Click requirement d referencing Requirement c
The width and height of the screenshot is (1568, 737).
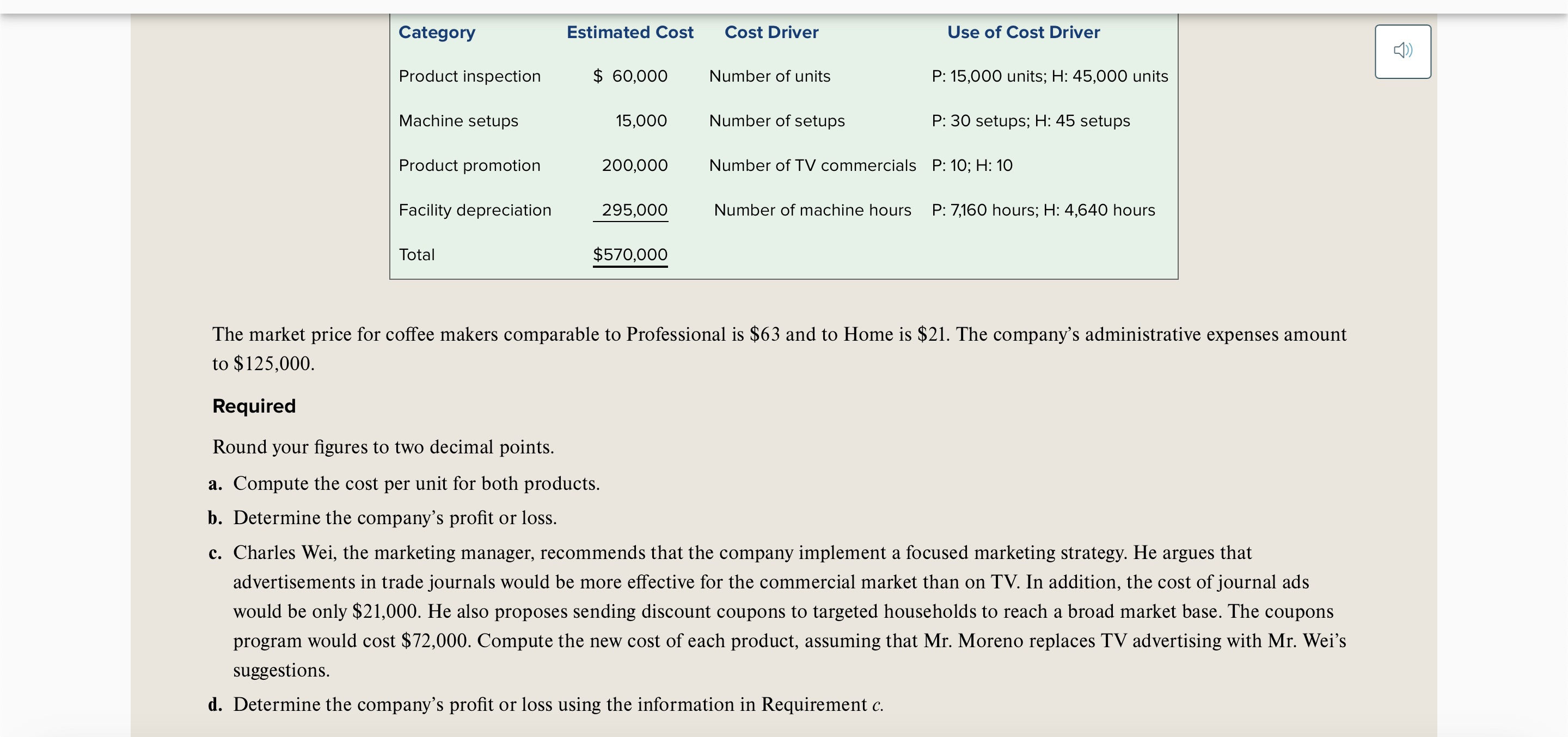[x=546, y=704]
